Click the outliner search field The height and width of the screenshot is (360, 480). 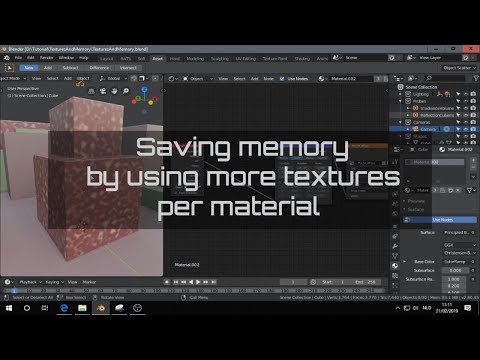(x=445, y=78)
